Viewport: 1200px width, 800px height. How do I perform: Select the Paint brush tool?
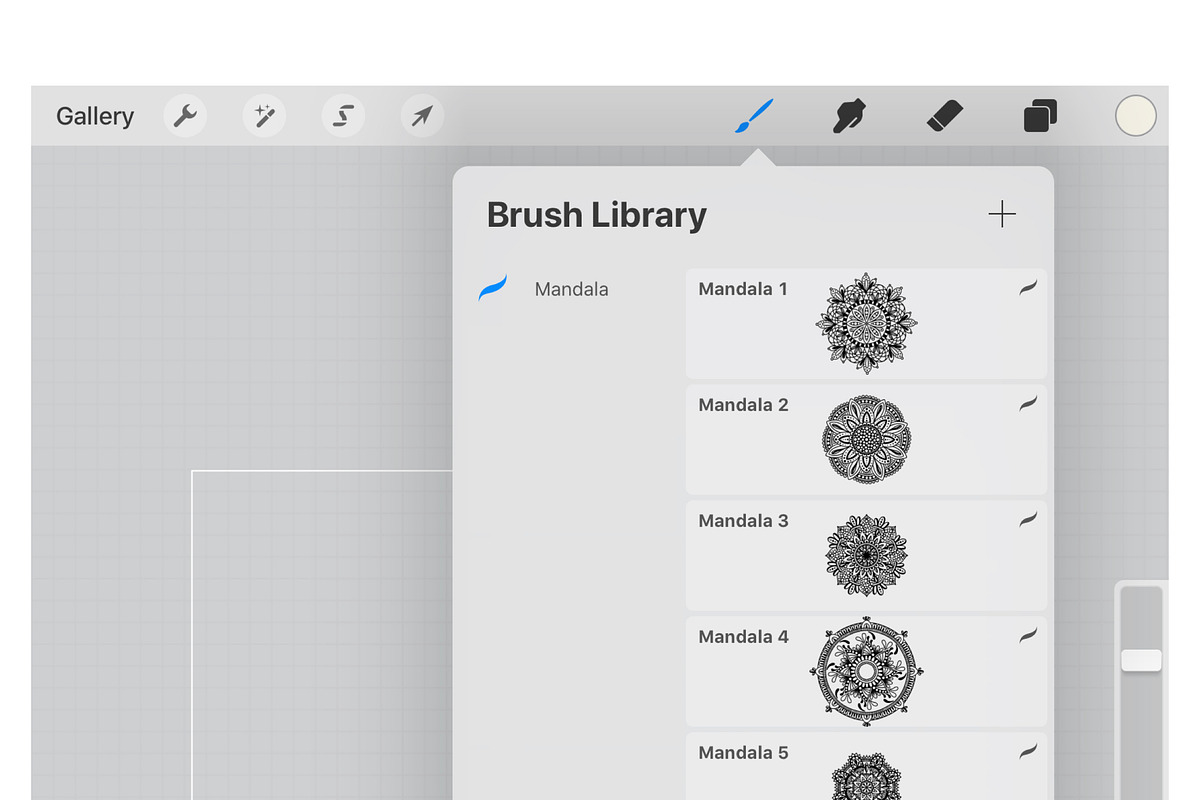[x=755, y=116]
